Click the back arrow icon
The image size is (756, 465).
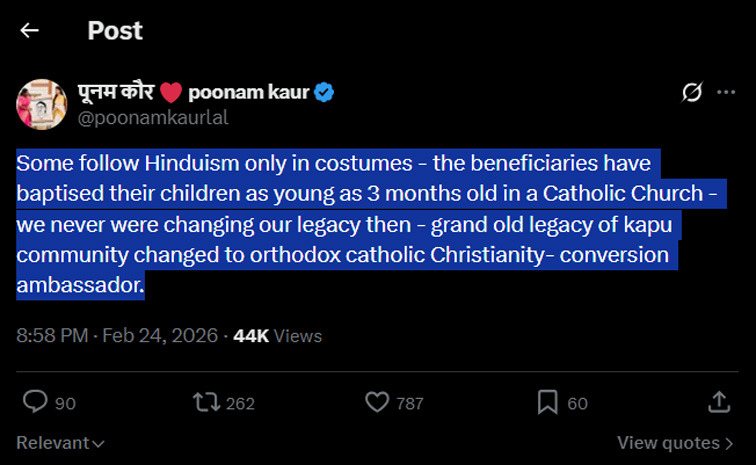coord(30,30)
